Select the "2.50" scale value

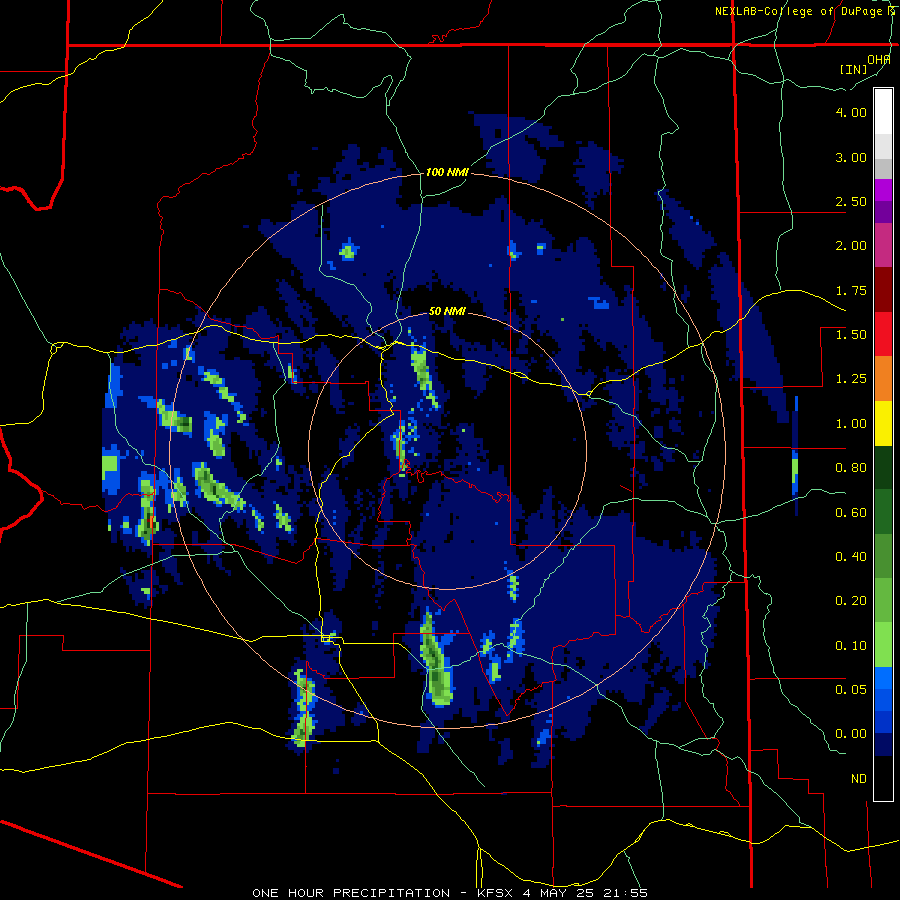851,201
